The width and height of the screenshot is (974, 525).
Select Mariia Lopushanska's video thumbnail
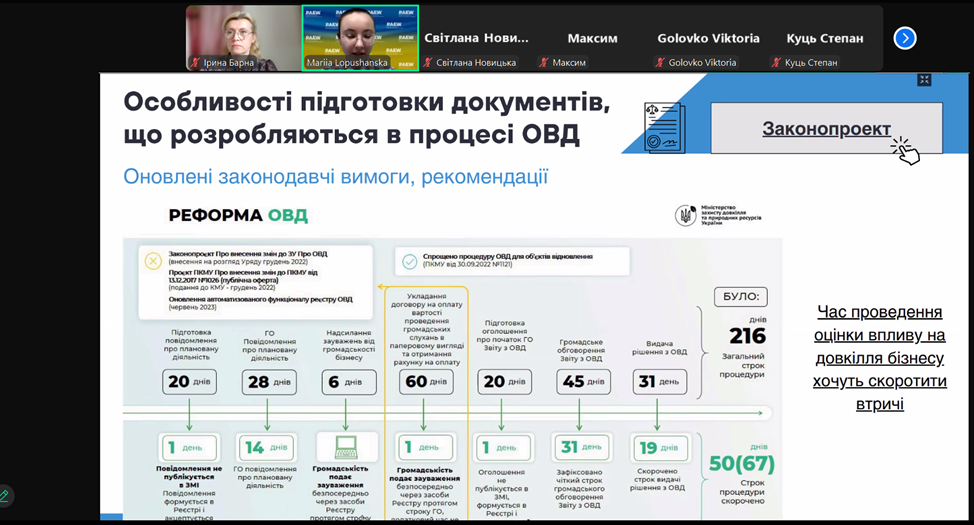pyautogui.click(x=360, y=38)
